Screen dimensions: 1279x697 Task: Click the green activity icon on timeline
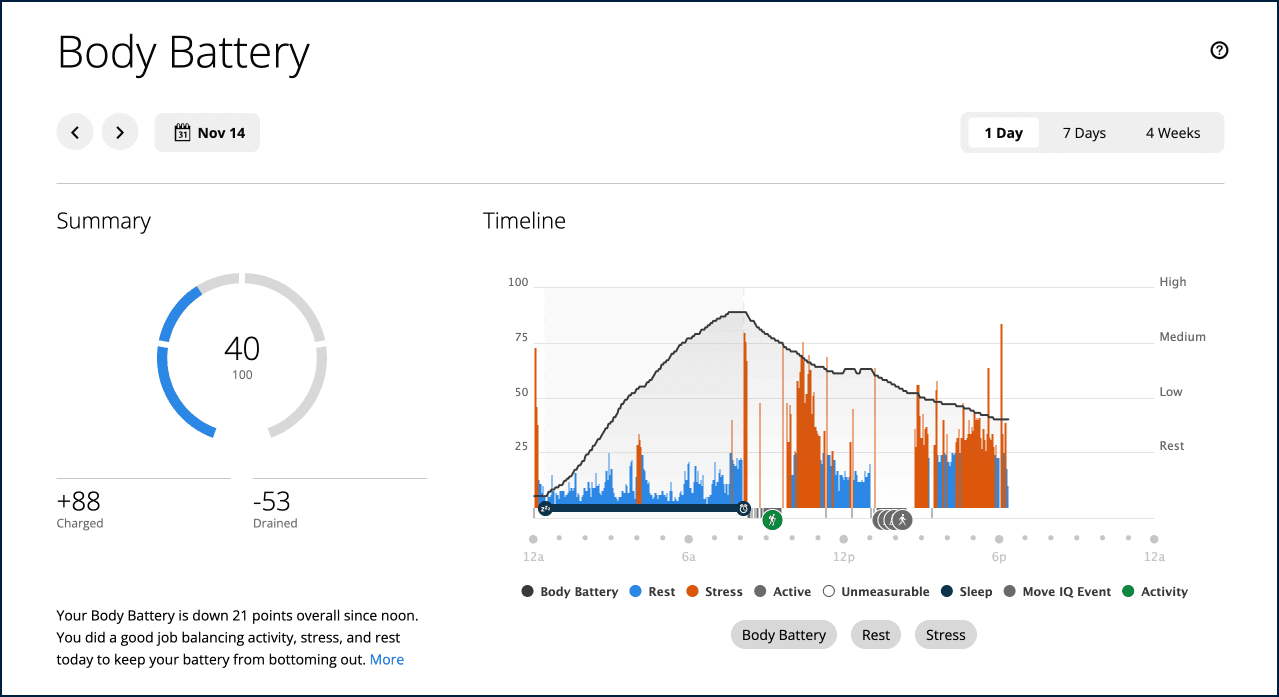point(772,519)
